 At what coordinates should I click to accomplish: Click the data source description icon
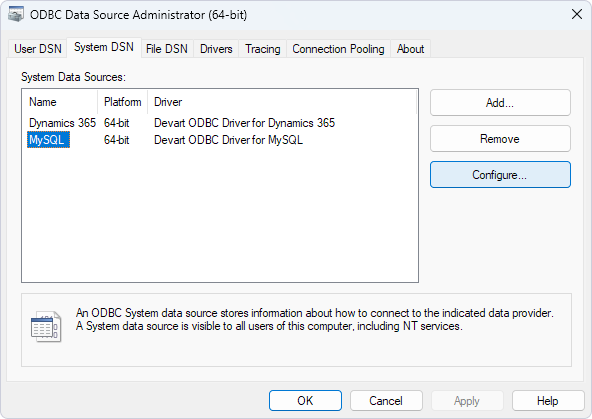click(46, 327)
